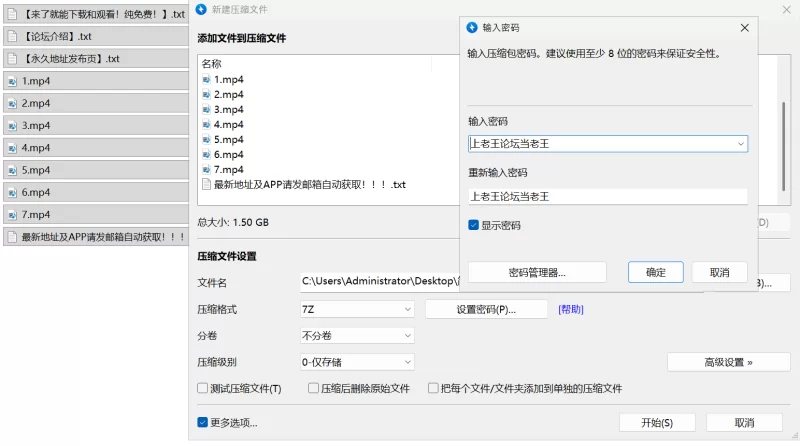Click 取消 in the 输入密码 dialog
The width and height of the screenshot is (800, 446).
(719, 272)
